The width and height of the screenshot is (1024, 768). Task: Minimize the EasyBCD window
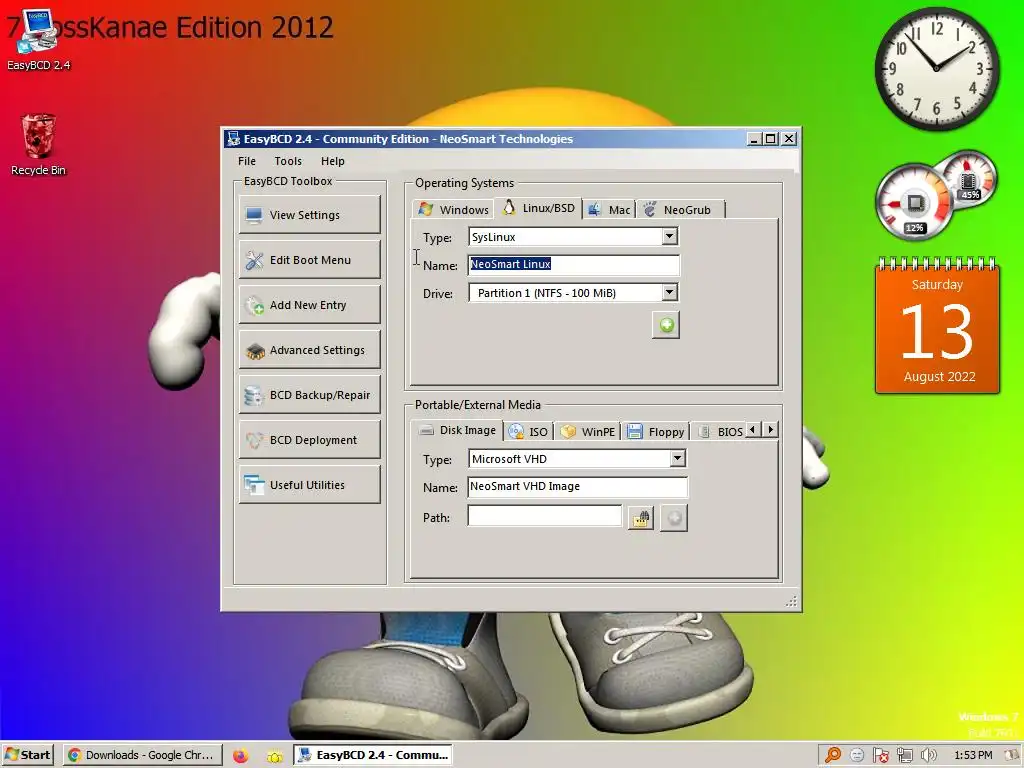754,138
